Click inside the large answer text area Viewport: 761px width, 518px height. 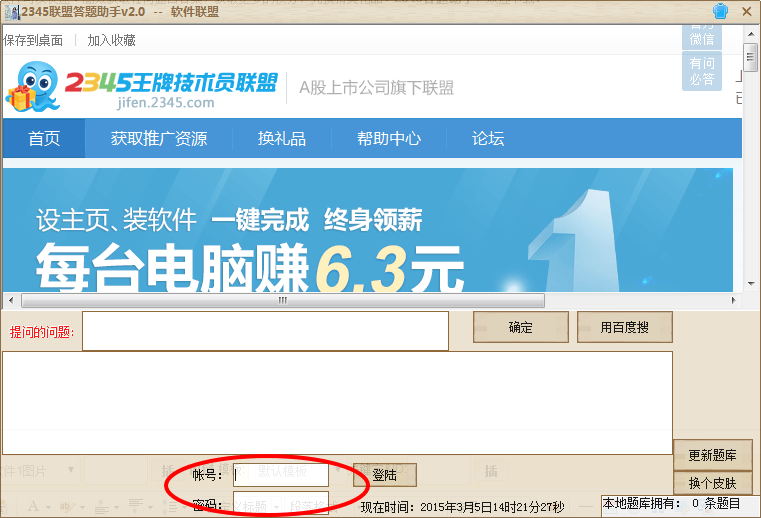(x=337, y=403)
